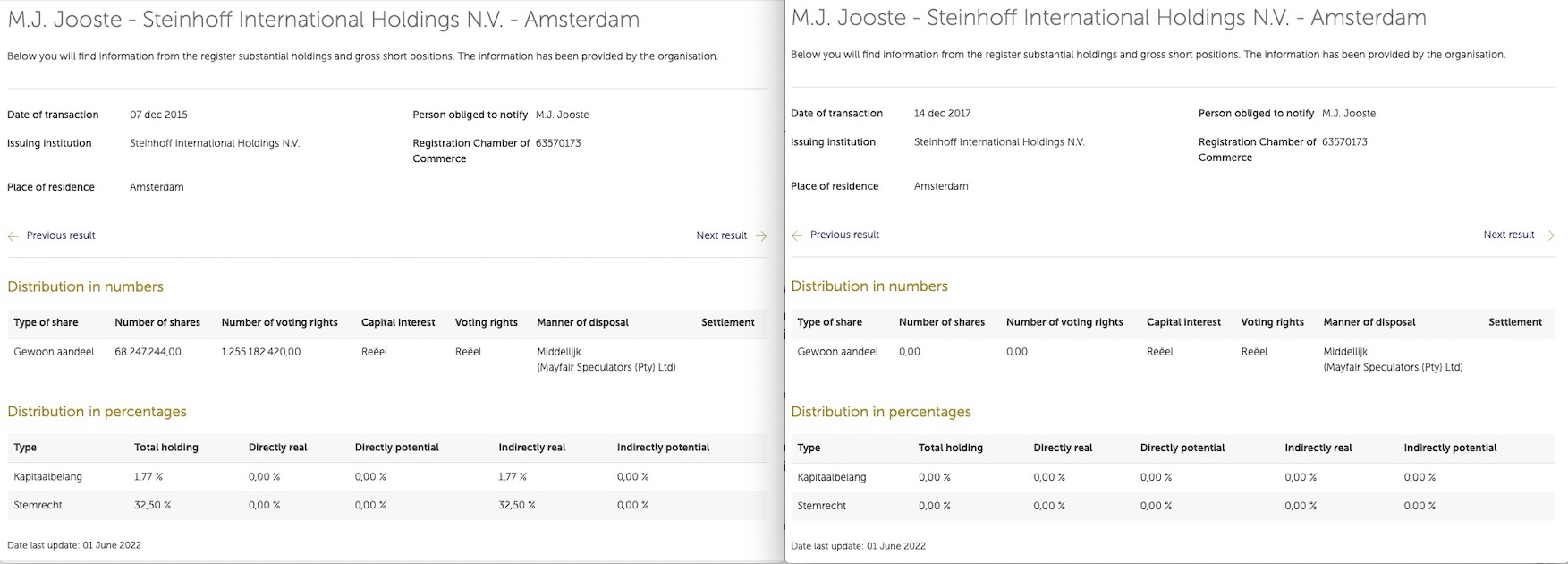
Task: Click left arrow icon in the 07 dec 2015 filing
Action: 13,236
